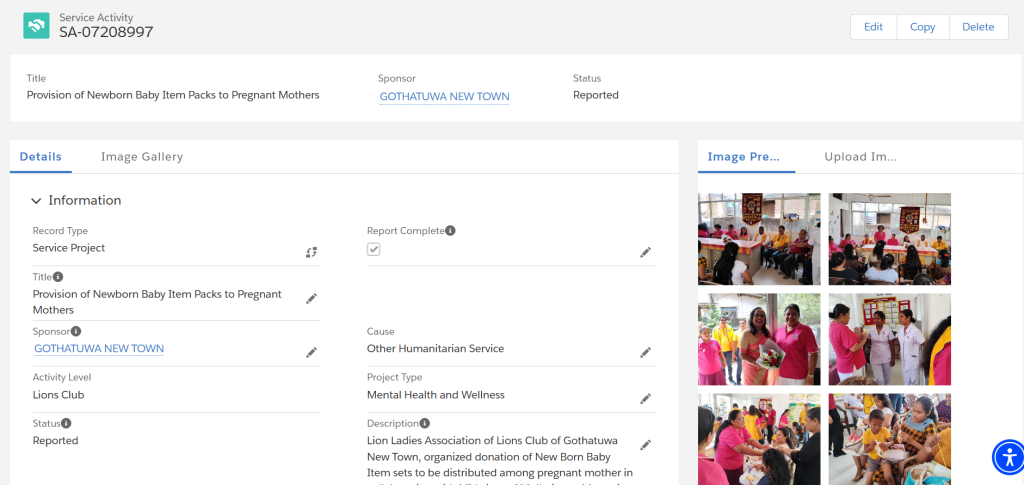
Task: Open first meeting photo with banner
Action: pyautogui.click(x=759, y=239)
